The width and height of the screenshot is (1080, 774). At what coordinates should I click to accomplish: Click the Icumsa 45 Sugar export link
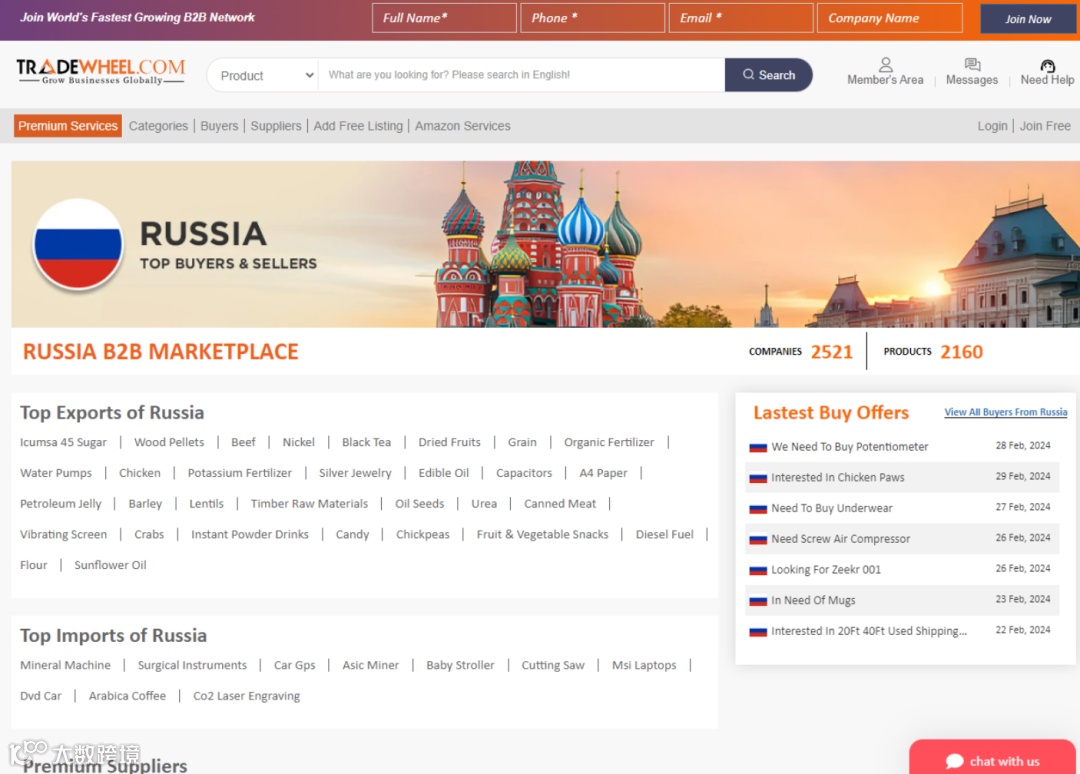coord(63,442)
